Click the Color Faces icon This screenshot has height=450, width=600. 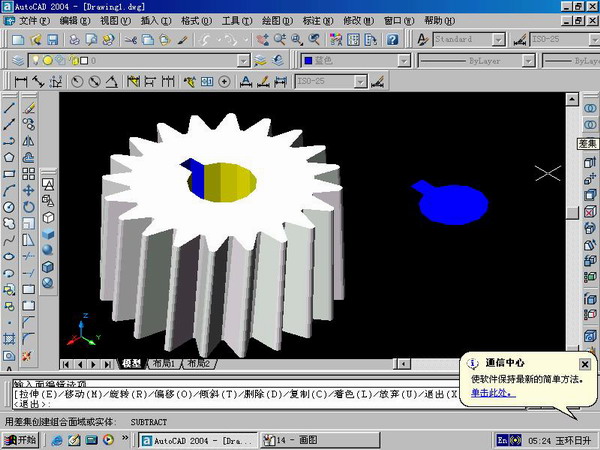click(590, 277)
